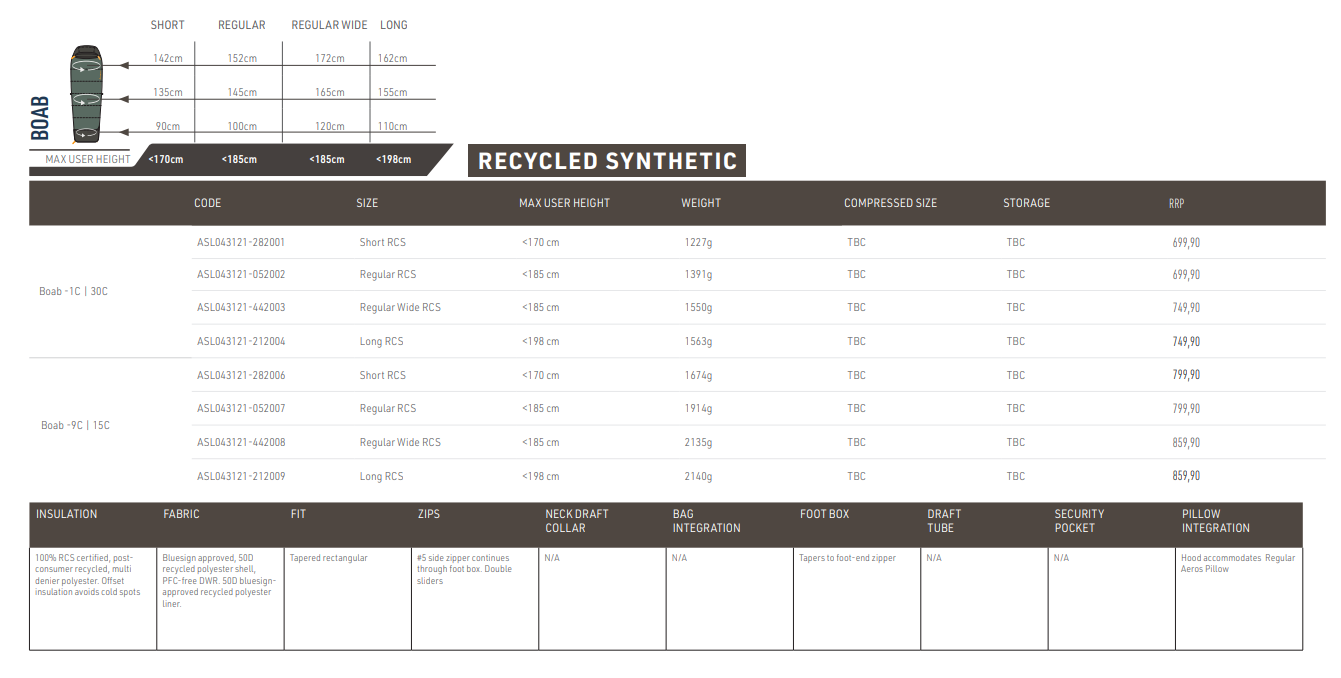1341x678 pixels.
Task: Click the 1550g weight value
Action: 698,308
